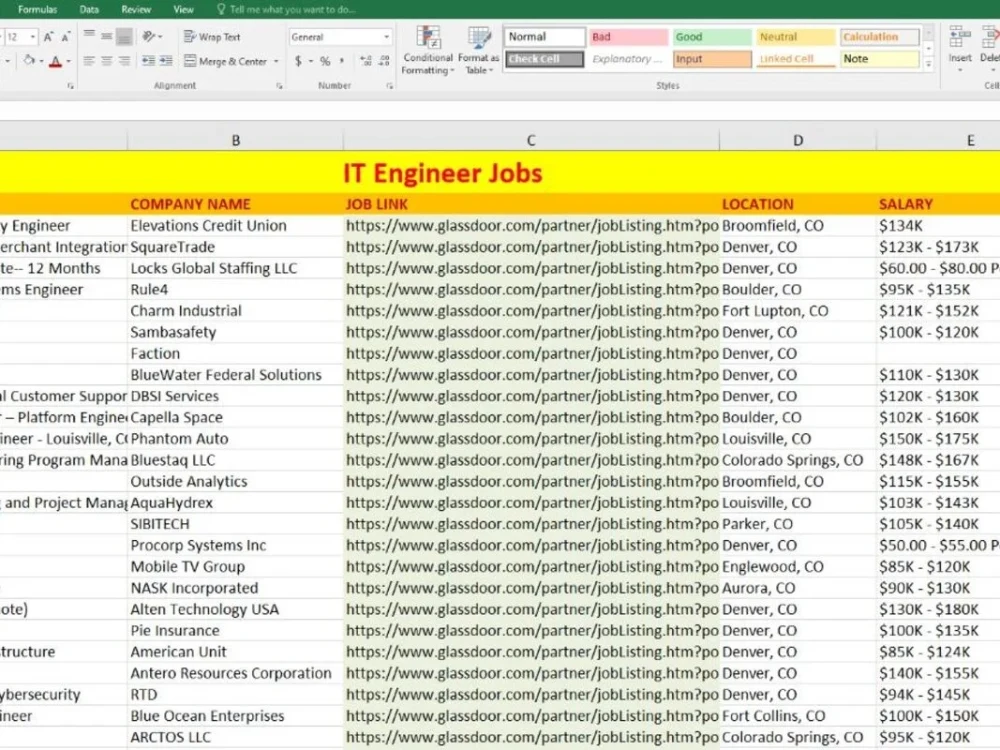This screenshot has height=750, width=1000.
Task: Open the font size dropdown
Action: pyautogui.click(x=33, y=37)
